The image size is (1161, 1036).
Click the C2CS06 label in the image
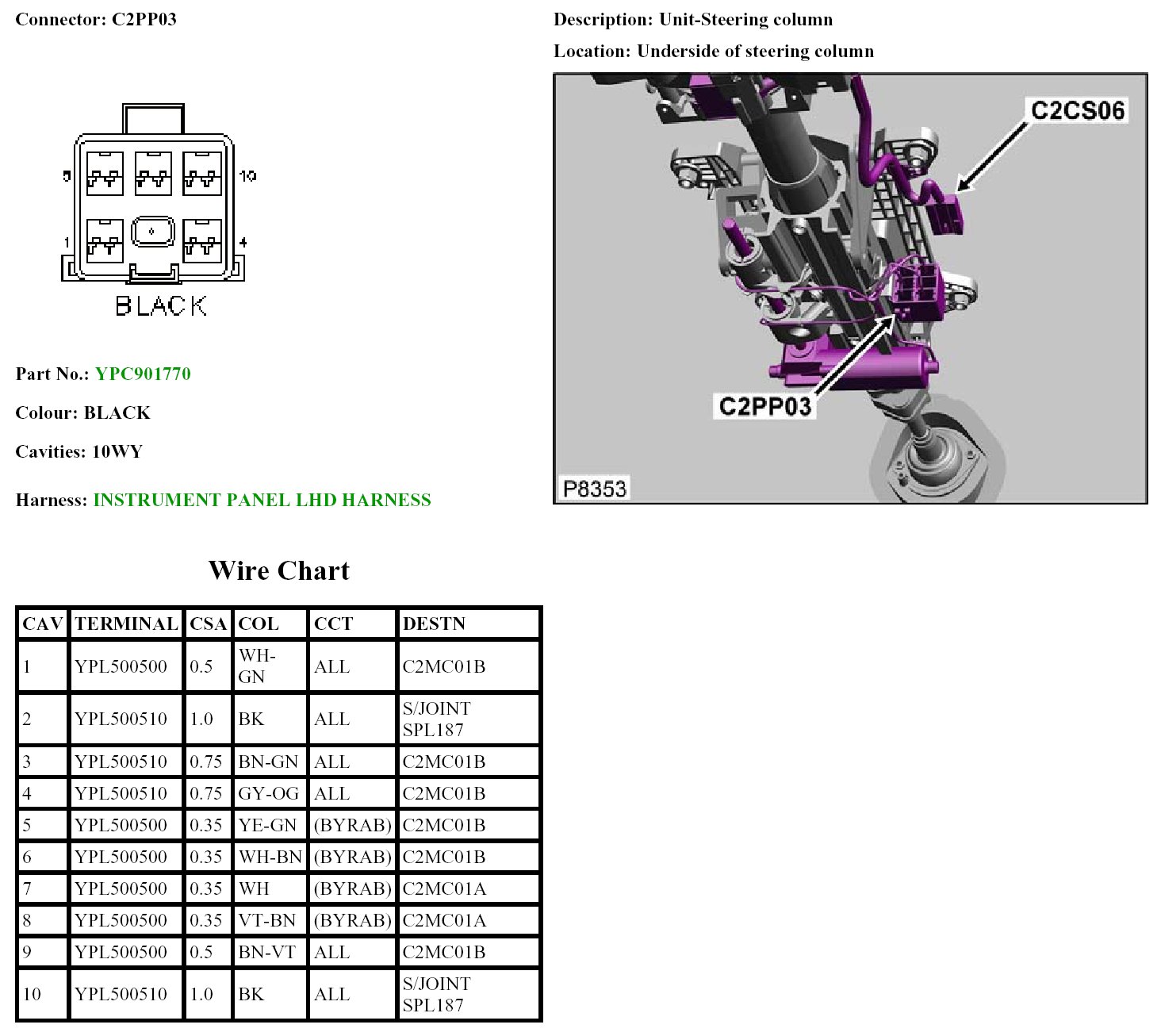1077,110
